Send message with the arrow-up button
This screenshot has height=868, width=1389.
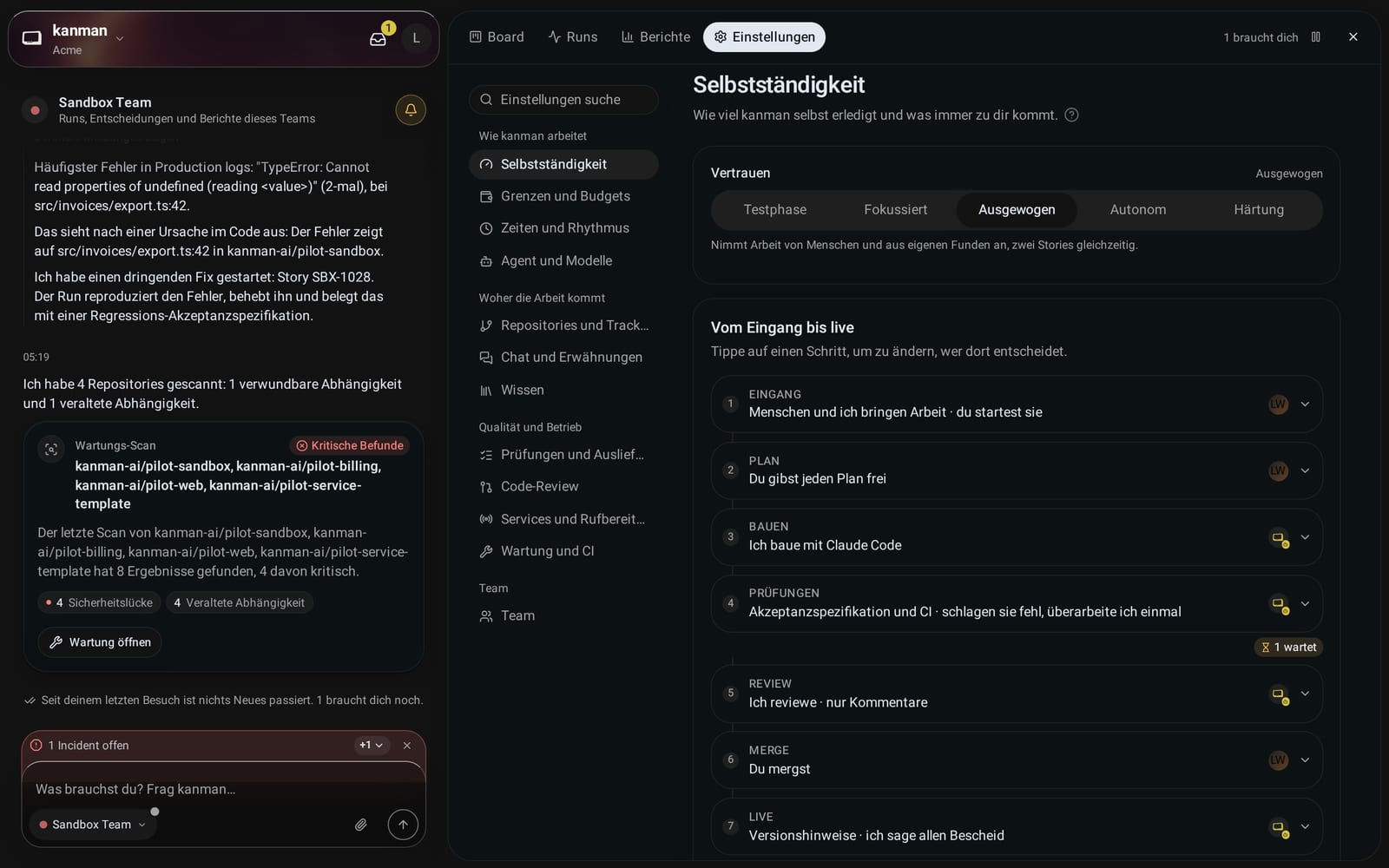pyautogui.click(x=403, y=825)
